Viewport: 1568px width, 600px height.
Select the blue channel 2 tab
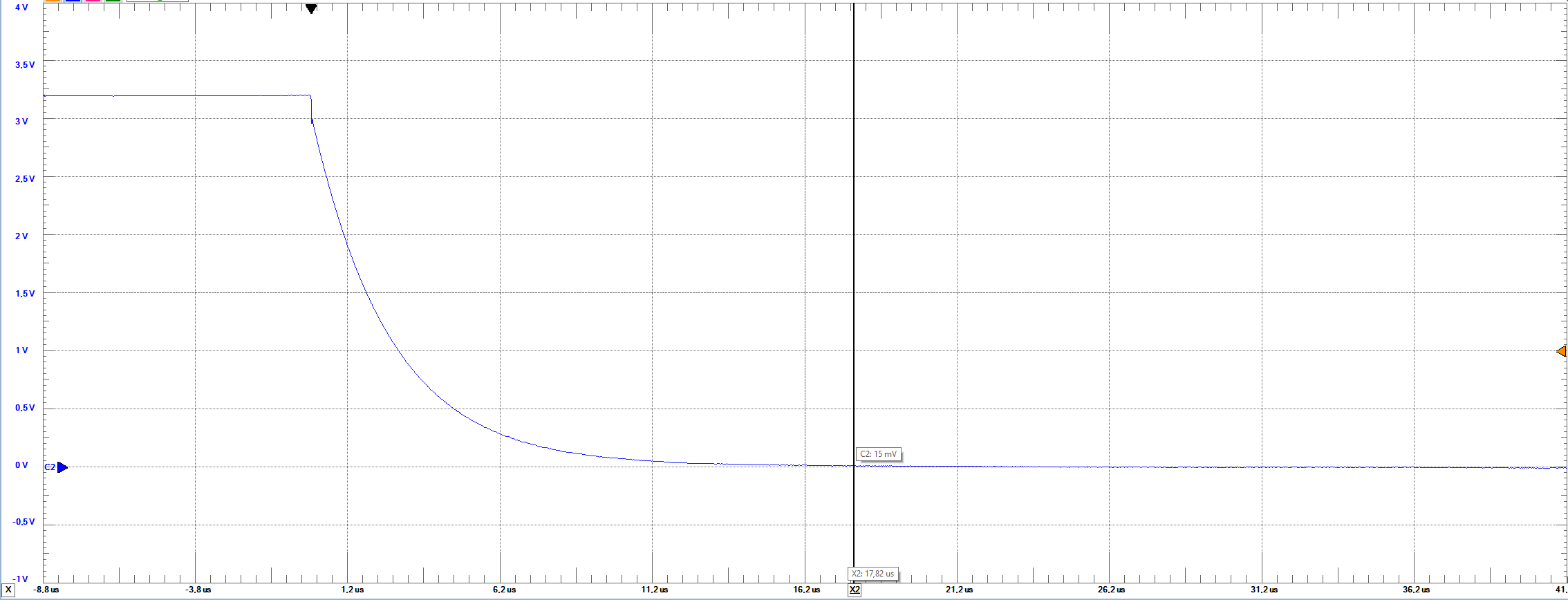[x=73, y=1]
